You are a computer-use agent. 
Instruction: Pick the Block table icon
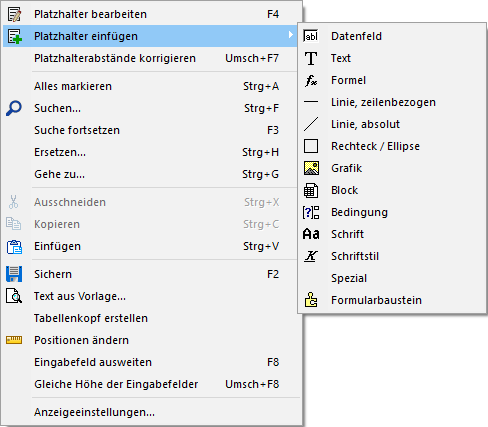(x=311, y=190)
